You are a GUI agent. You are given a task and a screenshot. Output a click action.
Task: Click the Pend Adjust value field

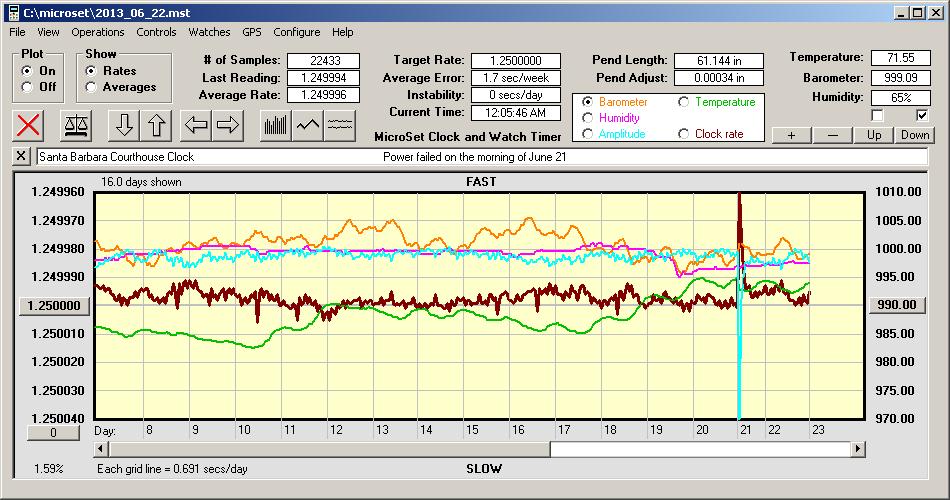click(719, 78)
